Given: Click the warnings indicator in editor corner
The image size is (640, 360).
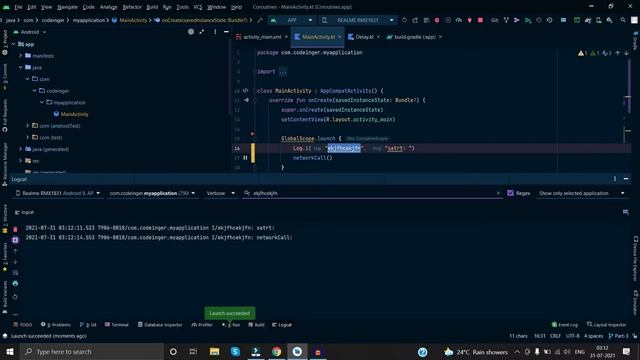Looking at the screenshot, I should (x=582, y=53).
